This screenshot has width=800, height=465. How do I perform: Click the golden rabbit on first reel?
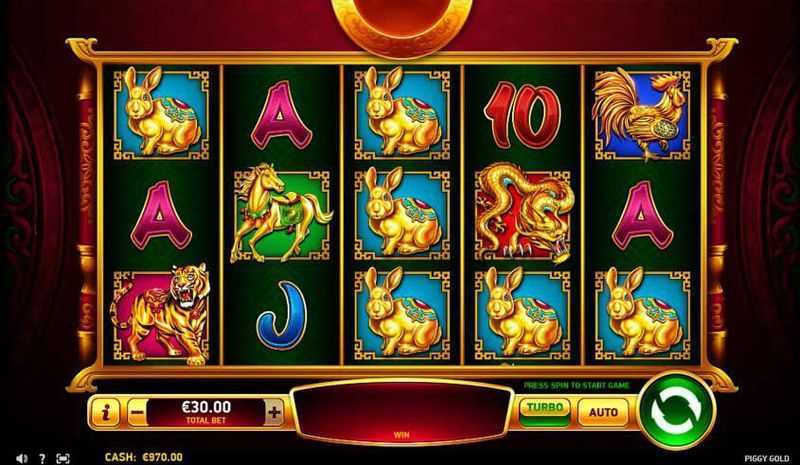[x=161, y=114]
